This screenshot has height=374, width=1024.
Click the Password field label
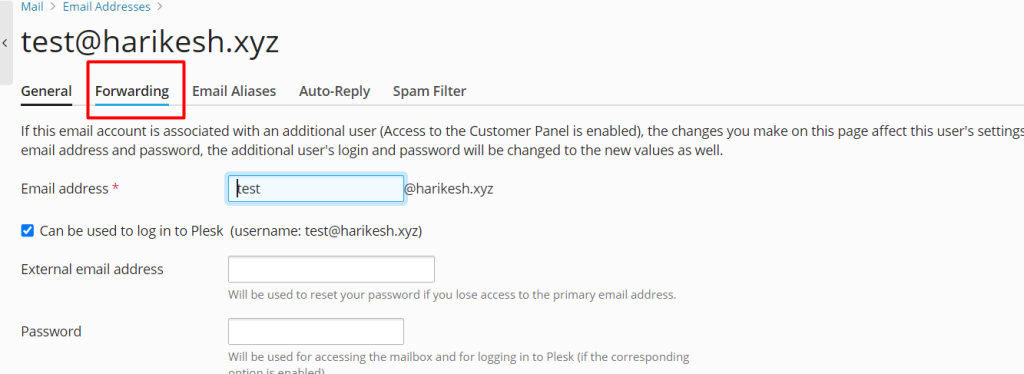click(x=51, y=331)
